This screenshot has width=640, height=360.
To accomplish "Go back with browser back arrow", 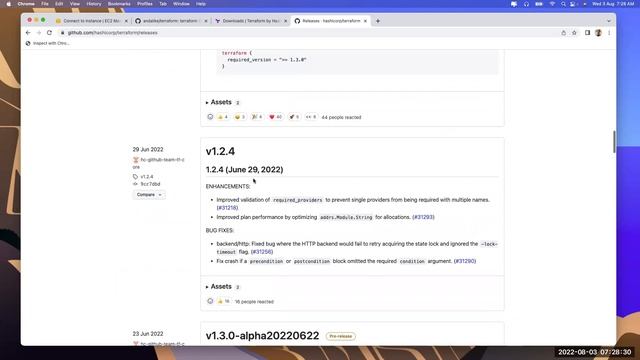I will 28,33.
